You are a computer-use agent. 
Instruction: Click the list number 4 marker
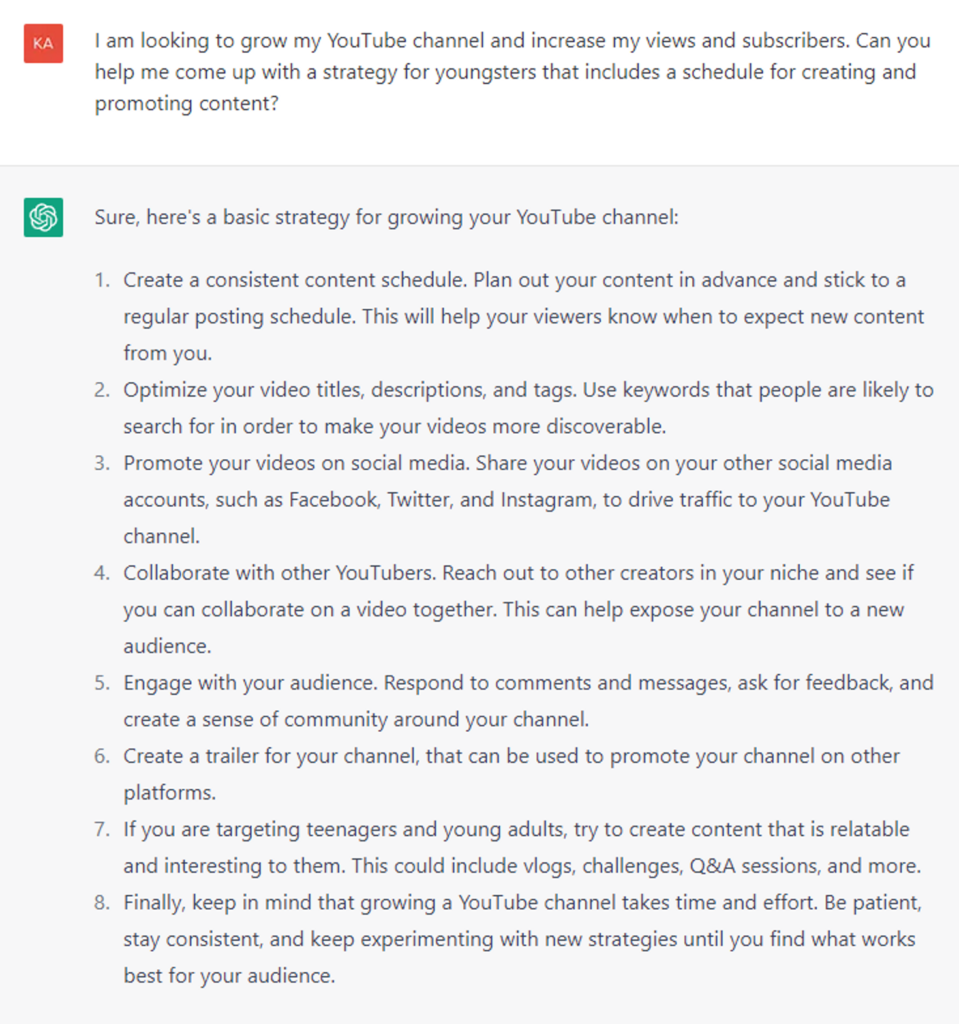point(101,573)
